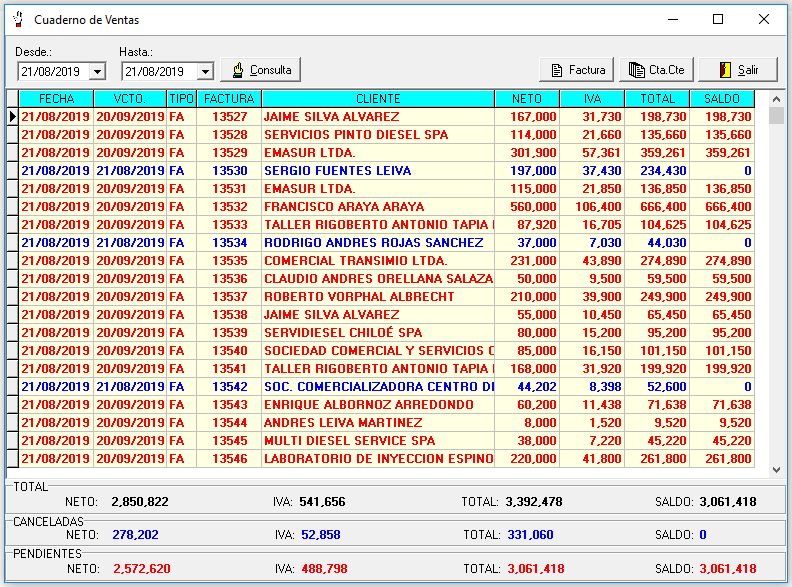This screenshot has height=587, width=792.
Task: Maximize the Cuaderno de Ventas window
Action: [717, 19]
